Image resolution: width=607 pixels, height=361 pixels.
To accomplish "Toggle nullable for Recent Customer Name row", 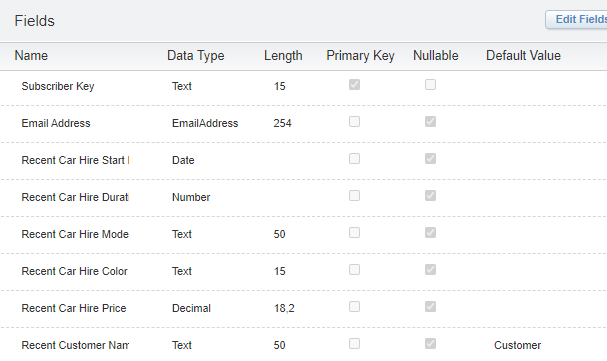I will tap(430, 344).
